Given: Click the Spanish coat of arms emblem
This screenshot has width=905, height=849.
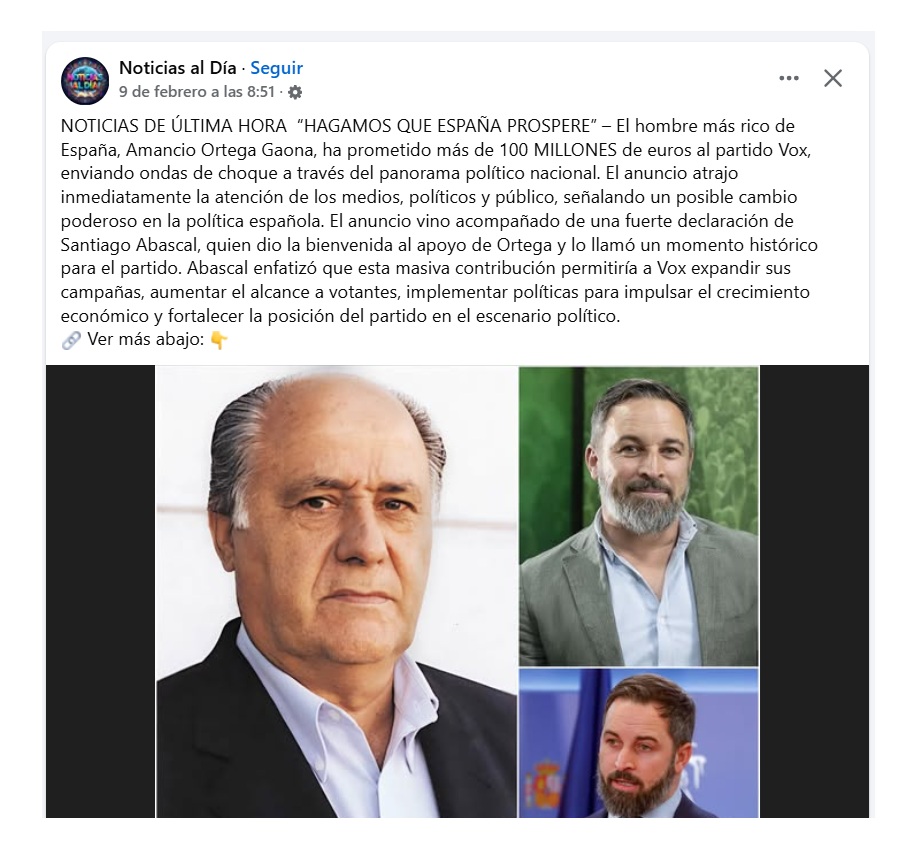Looking at the screenshot, I should coord(542,786).
